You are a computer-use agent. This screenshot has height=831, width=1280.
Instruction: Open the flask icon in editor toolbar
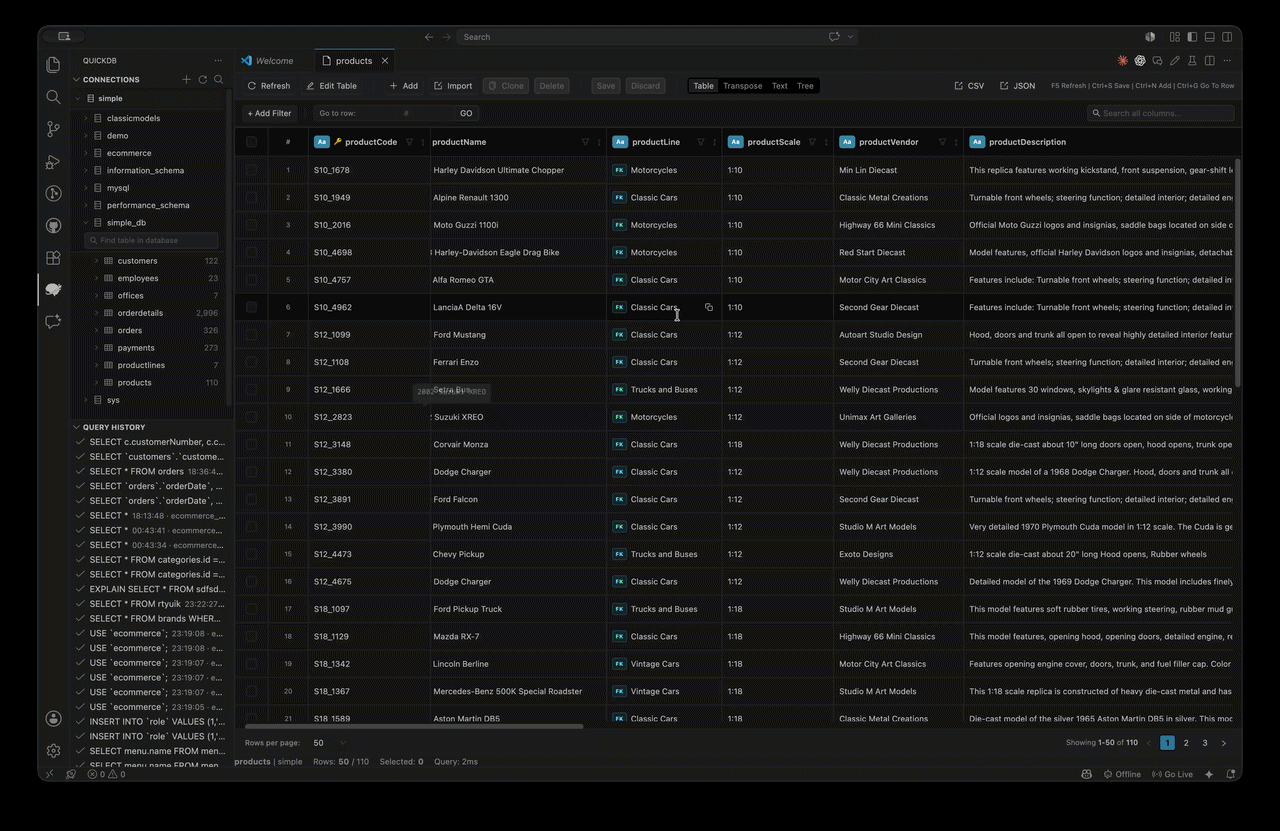[x=1192, y=61]
